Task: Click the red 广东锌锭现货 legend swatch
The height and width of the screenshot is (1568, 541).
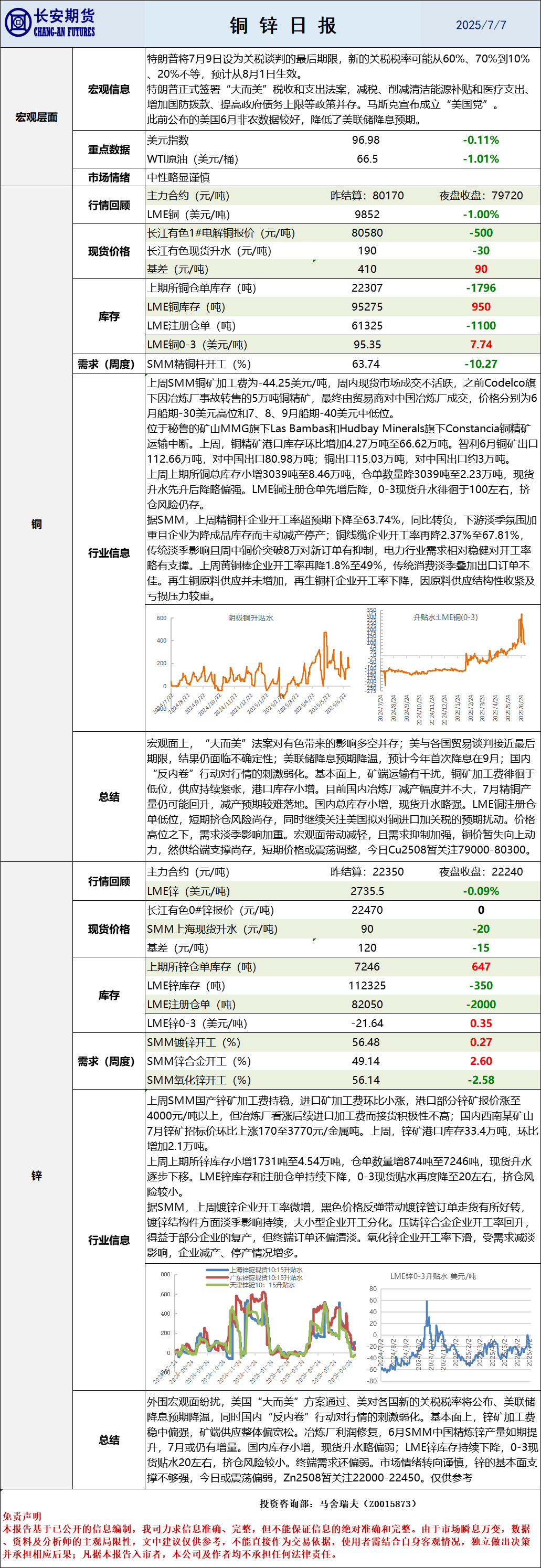Action: [x=217, y=1278]
